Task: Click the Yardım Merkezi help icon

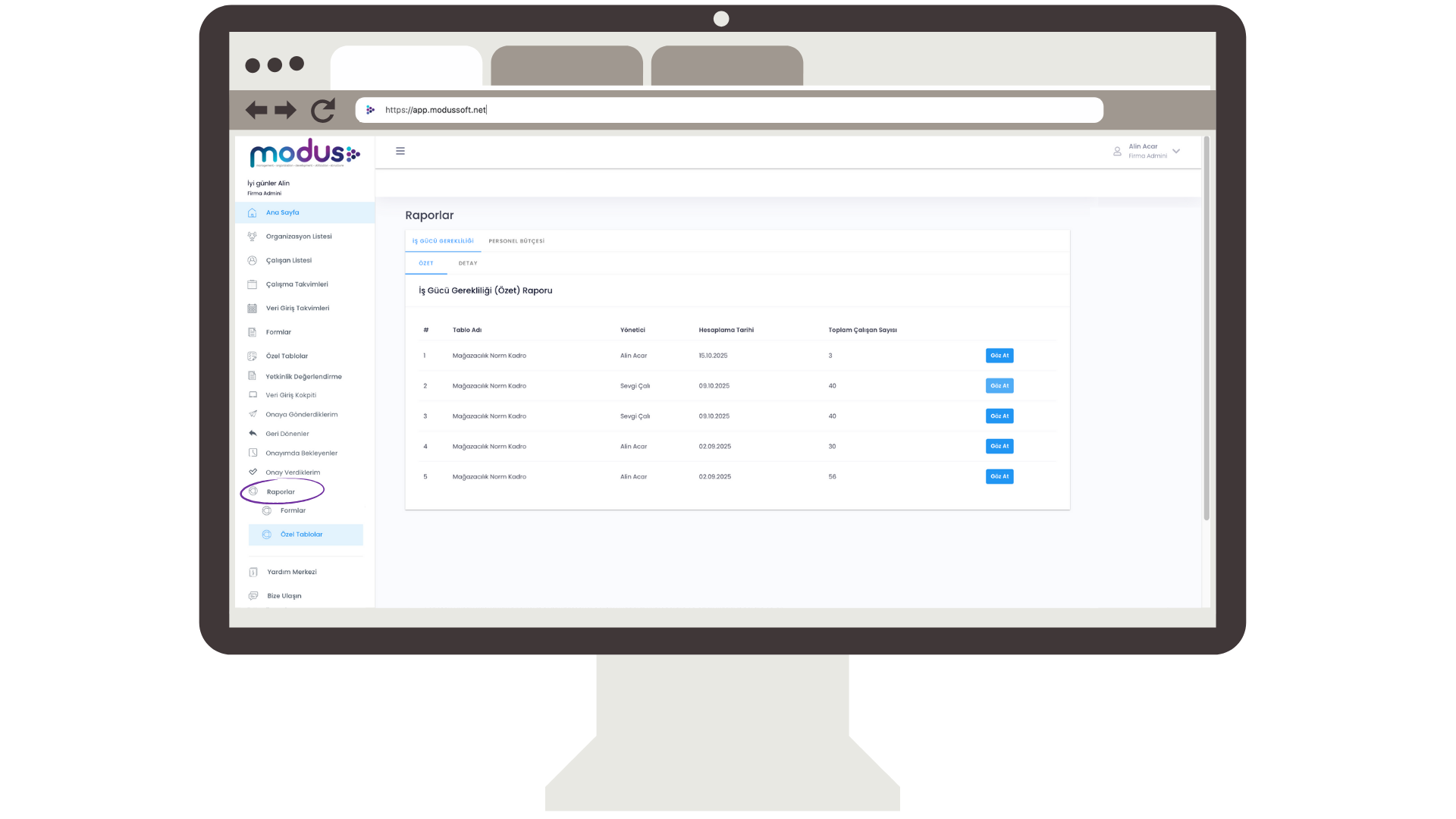Action: point(253,573)
